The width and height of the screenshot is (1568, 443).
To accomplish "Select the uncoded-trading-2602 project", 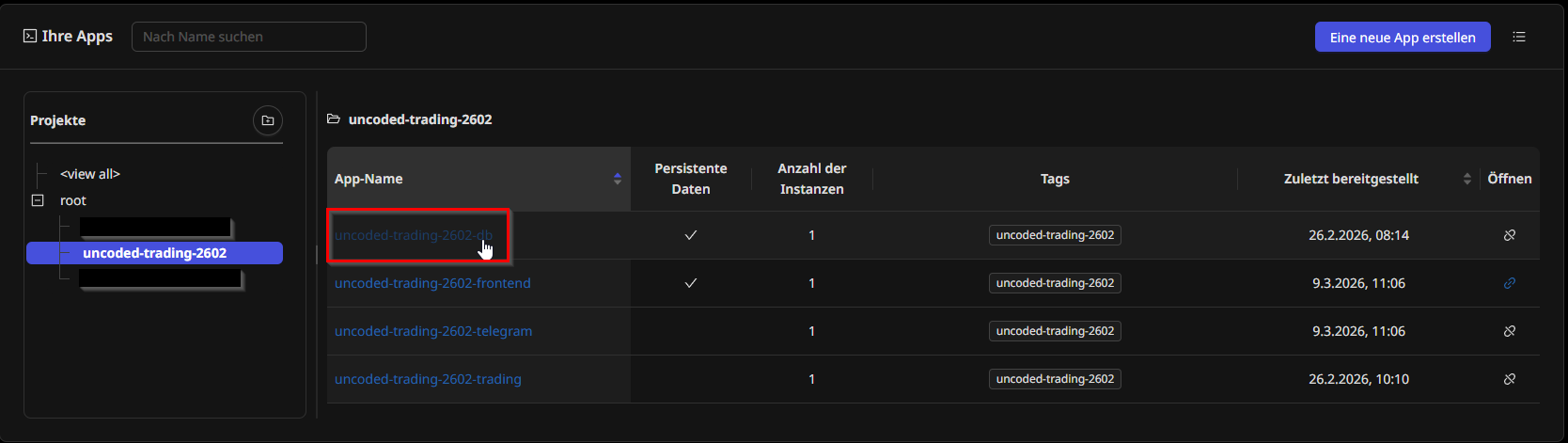I will click(154, 253).
